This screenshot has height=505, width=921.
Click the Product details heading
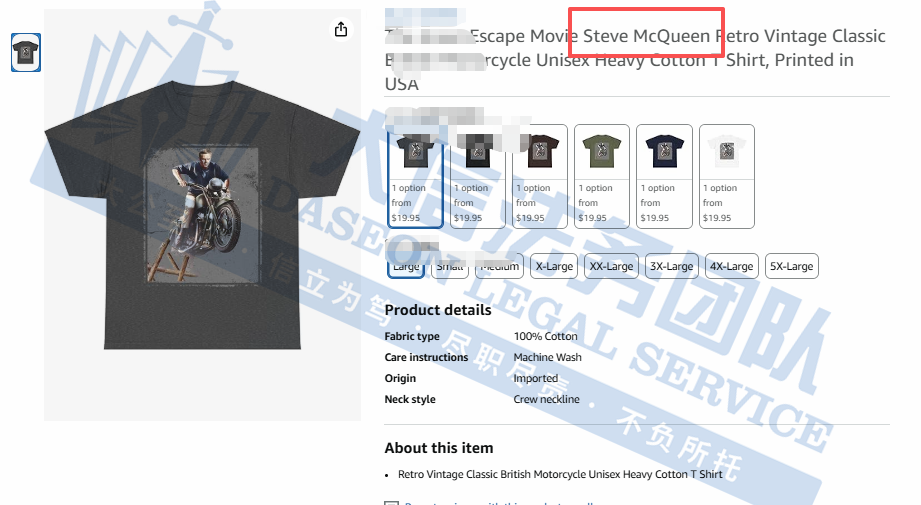click(x=438, y=310)
